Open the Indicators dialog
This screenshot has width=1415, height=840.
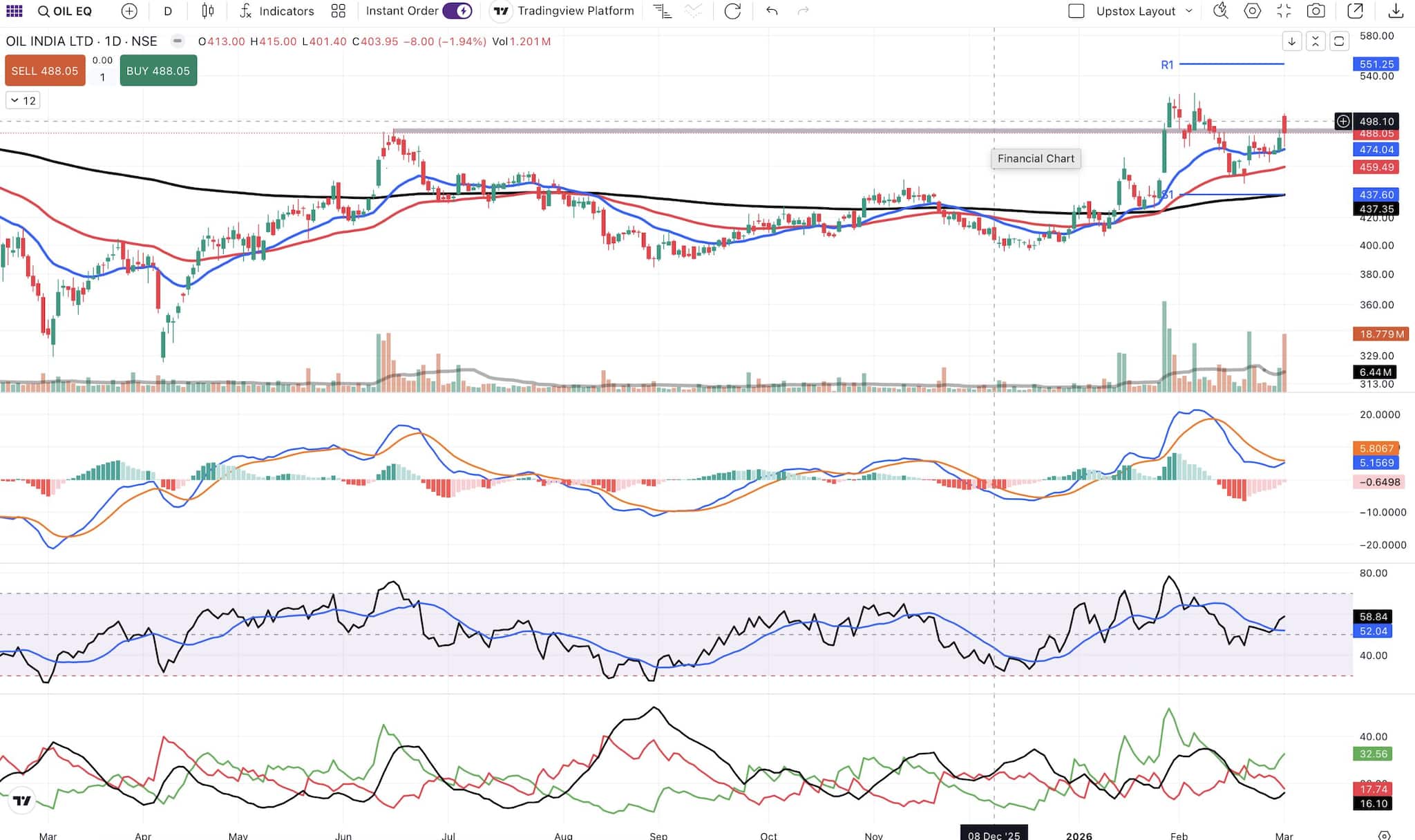pyautogui.click(x=277, y=11)
